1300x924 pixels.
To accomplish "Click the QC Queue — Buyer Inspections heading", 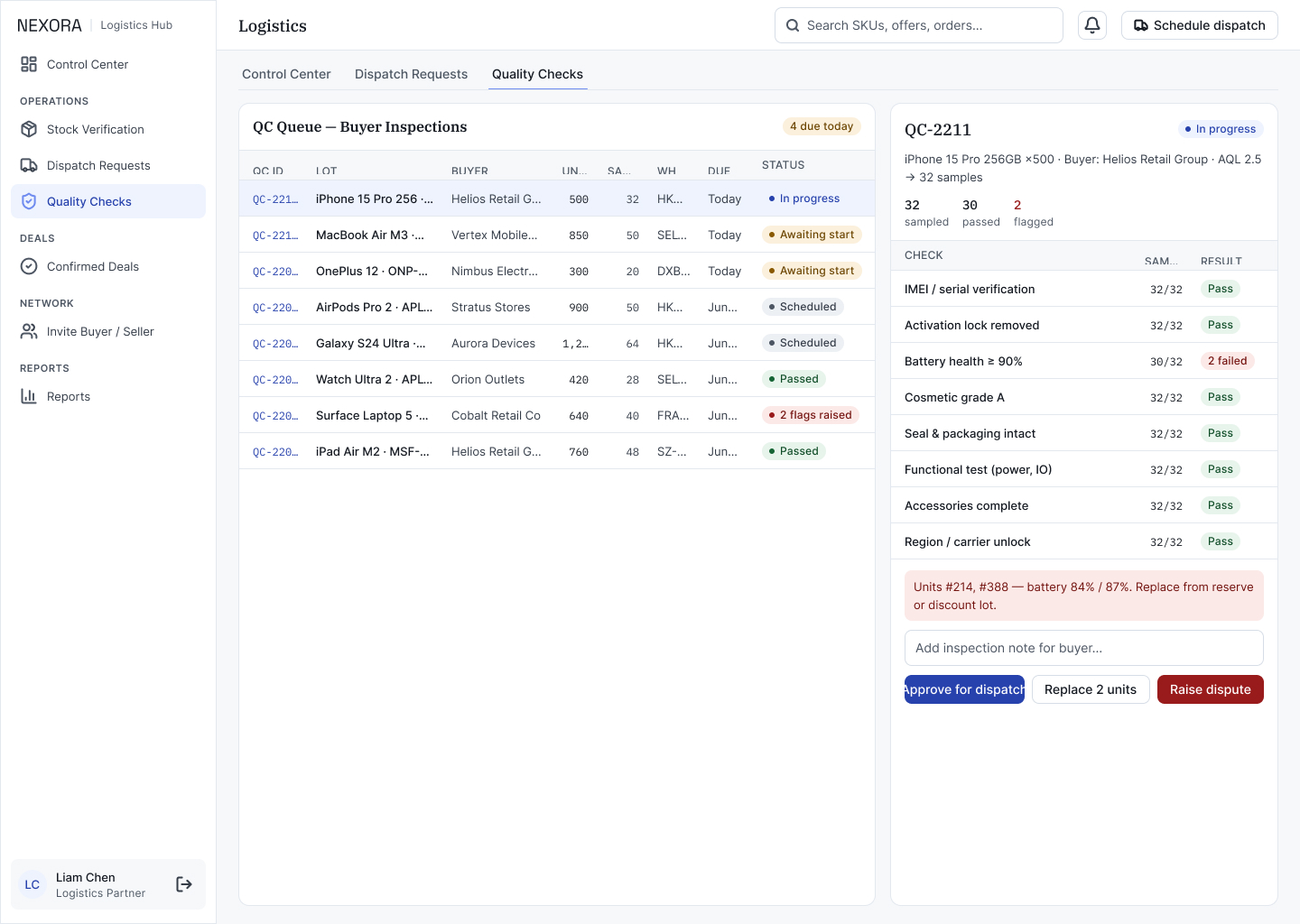I will coord(360,127).
